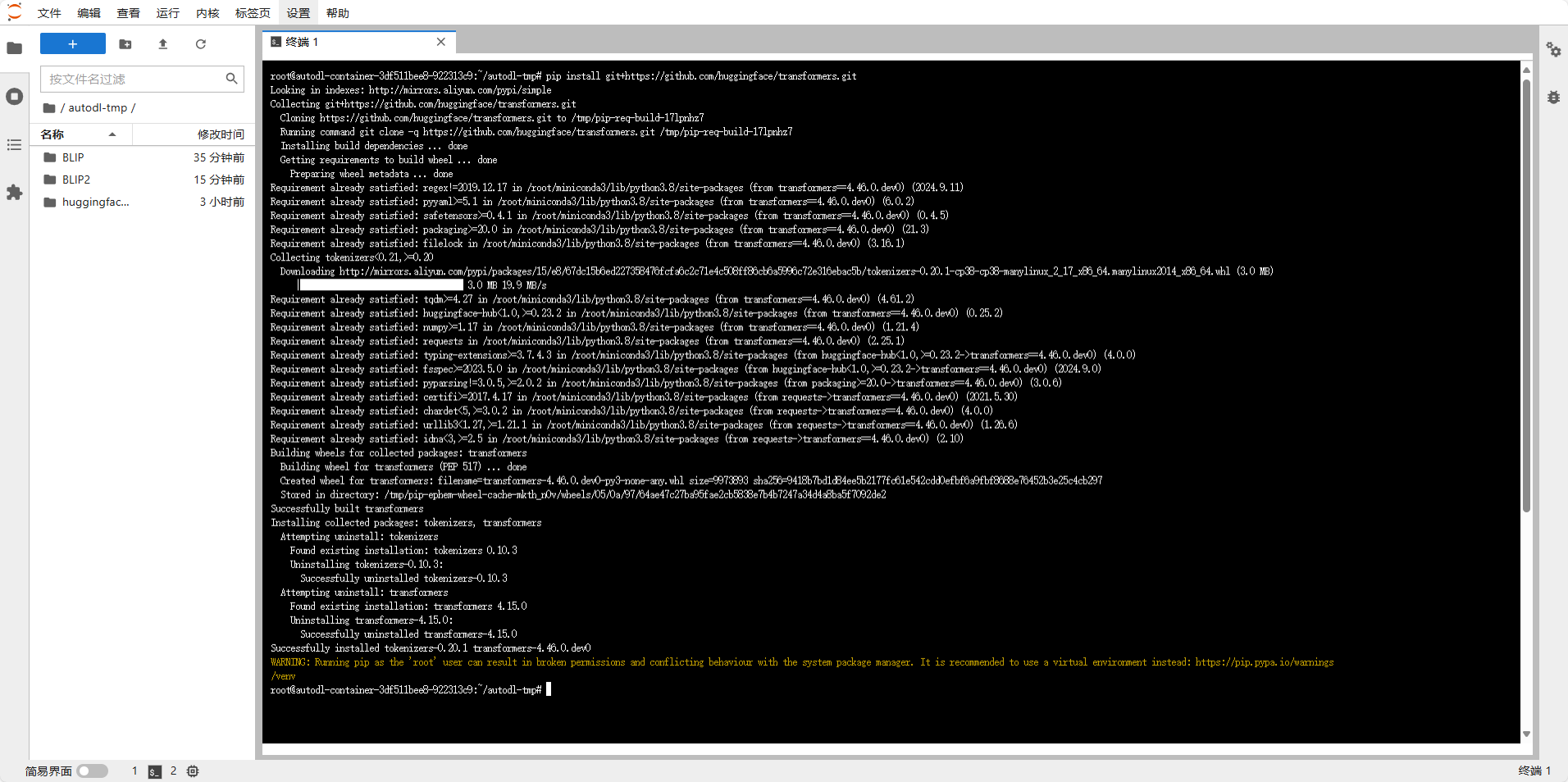
Task: Select the huggingfac... folder
Action: coord(143,202)
